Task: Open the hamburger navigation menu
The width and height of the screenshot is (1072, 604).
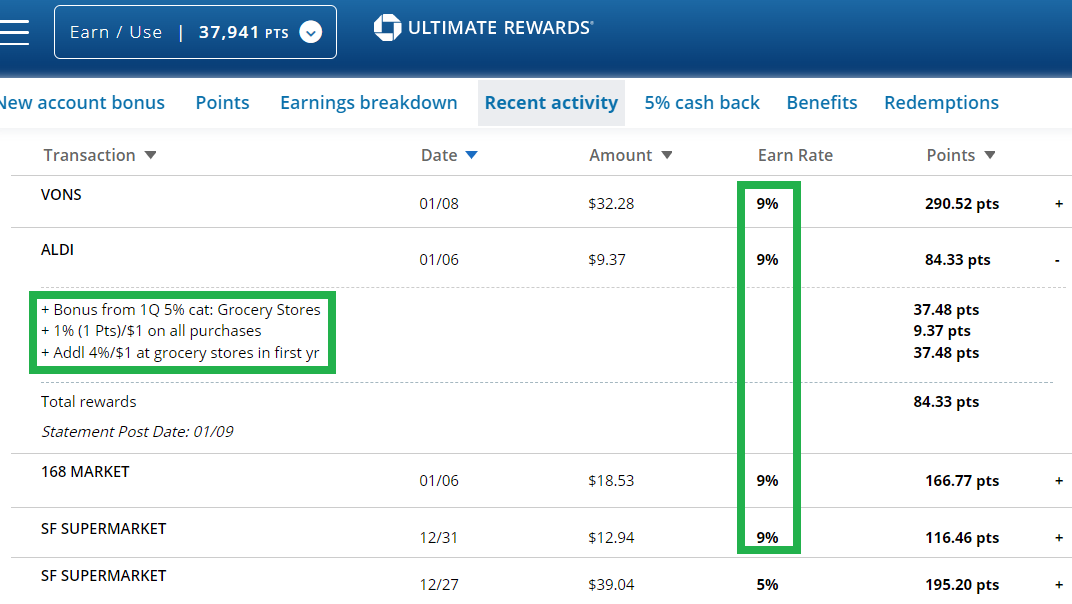Action: pos(14,32)
